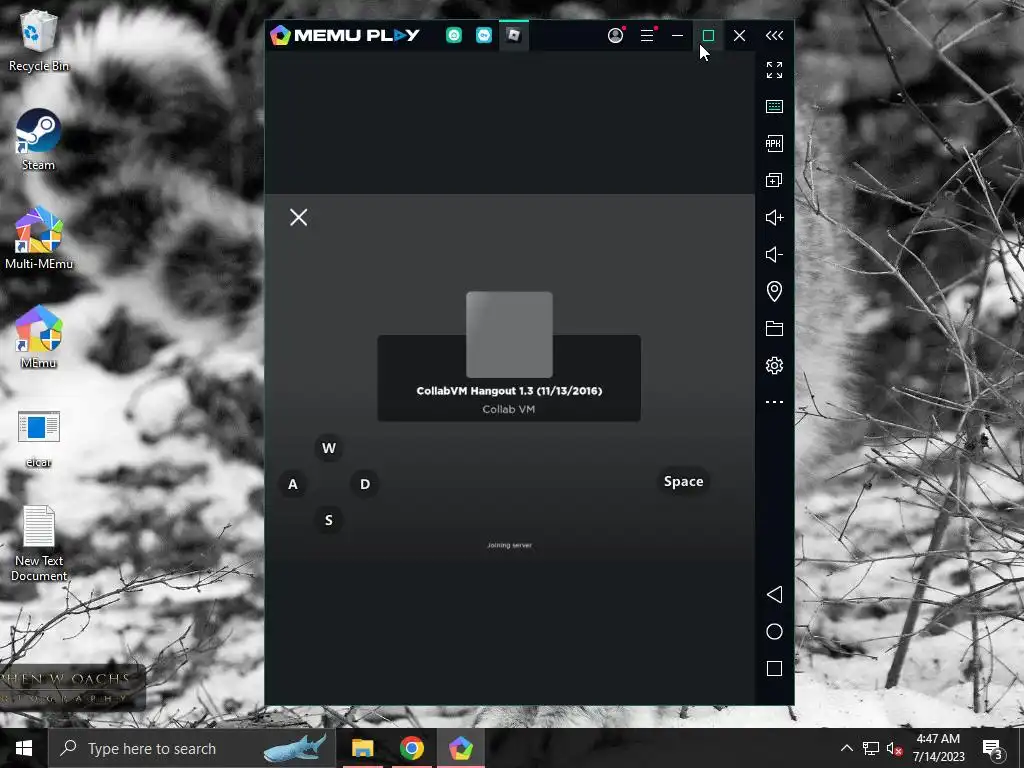
Task: Select the Steam desktop shortcut
Action: click(x=39, y=139)
